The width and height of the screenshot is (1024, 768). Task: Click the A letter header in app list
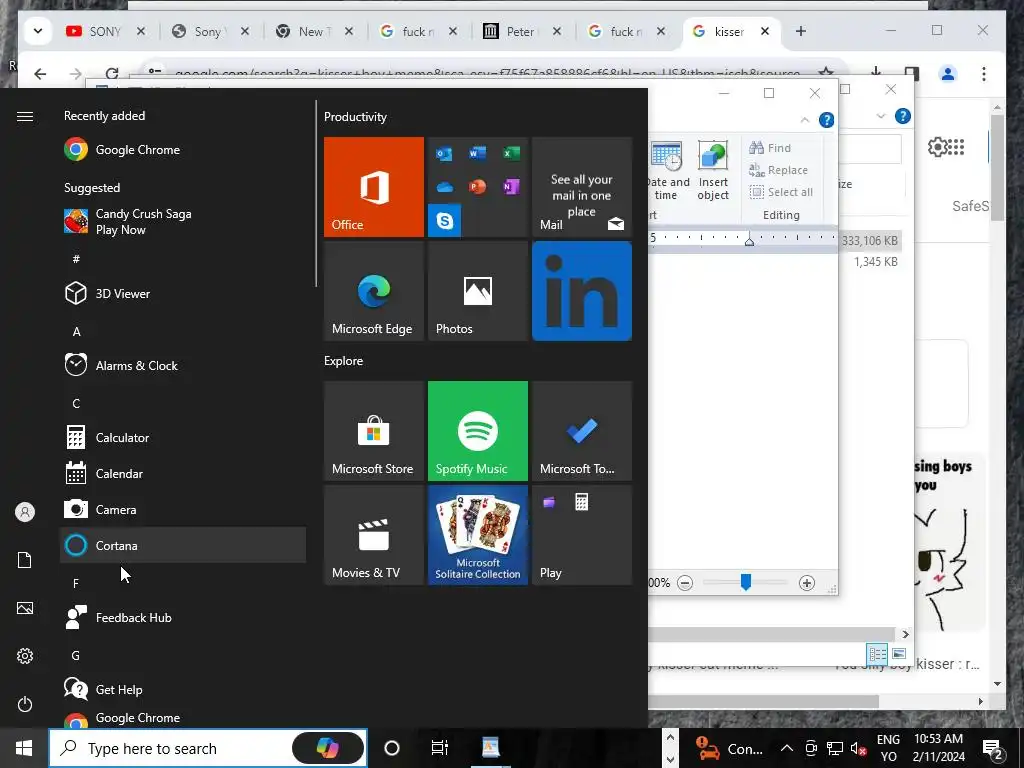(x=76, y=332)
